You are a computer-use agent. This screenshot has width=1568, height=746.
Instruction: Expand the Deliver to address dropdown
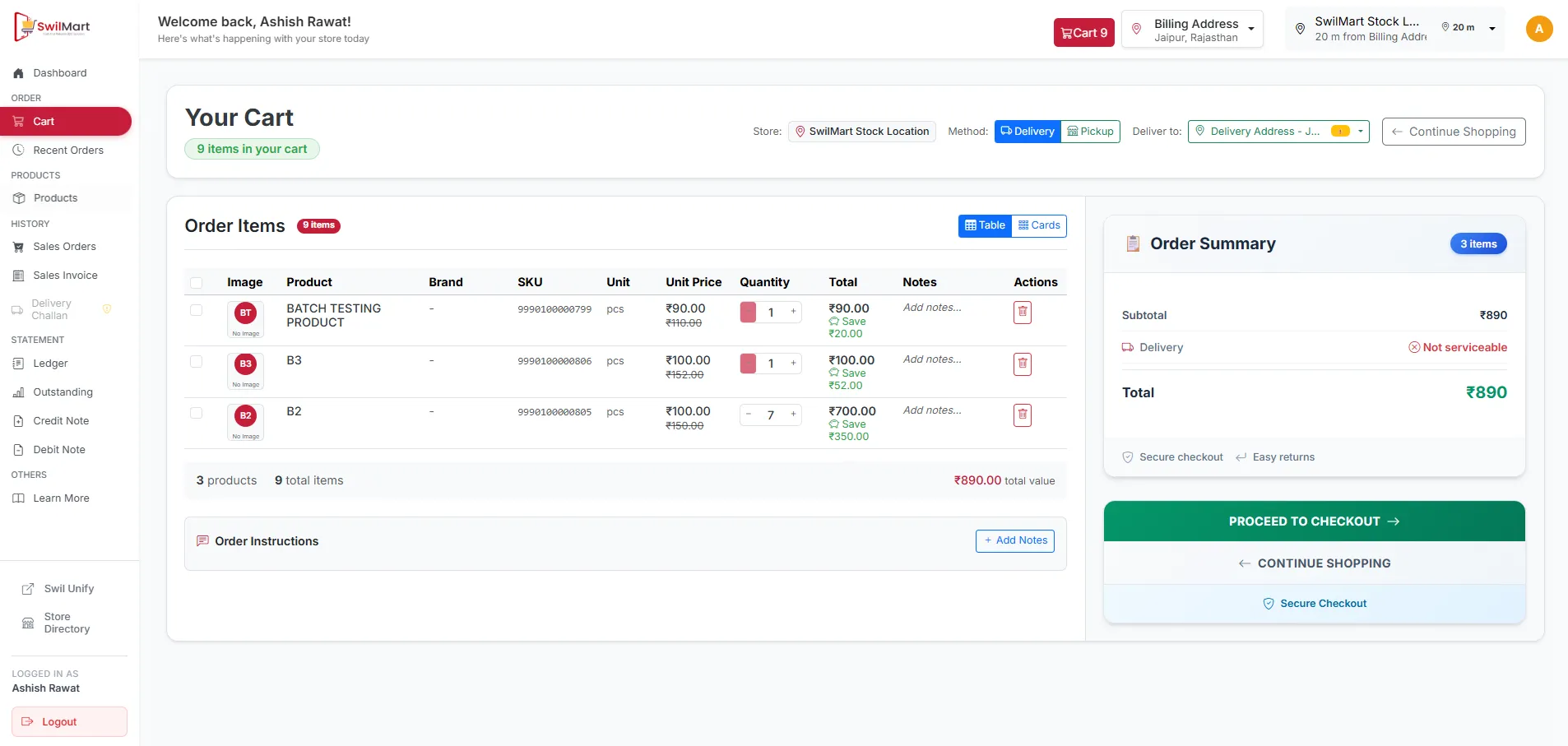pos(1278,132)
